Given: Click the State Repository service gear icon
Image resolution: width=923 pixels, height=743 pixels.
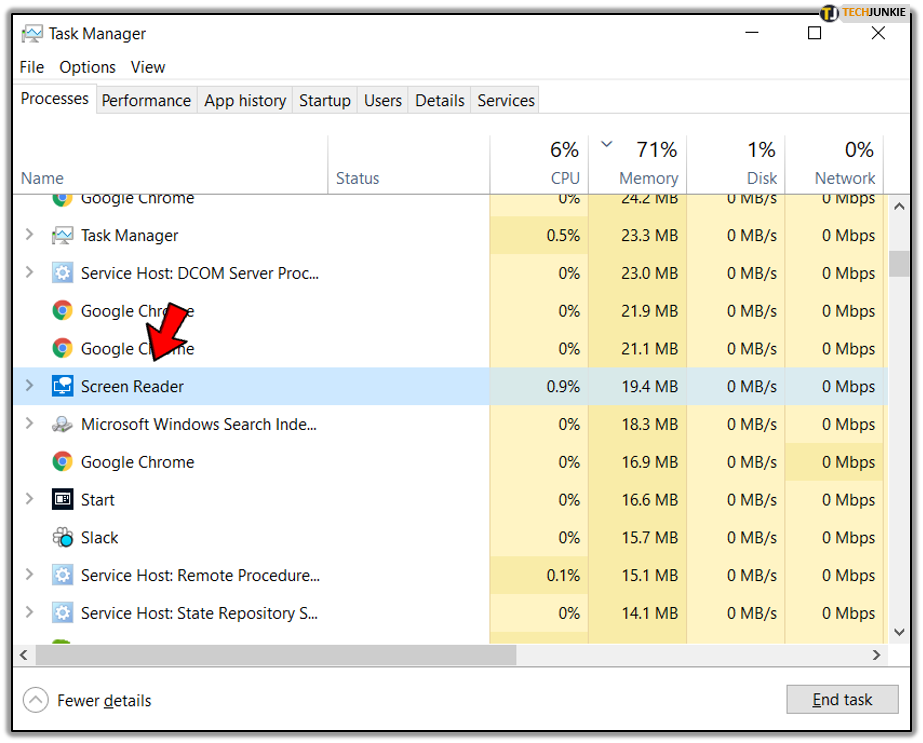Looking at the screenshot, I should 62,613.
